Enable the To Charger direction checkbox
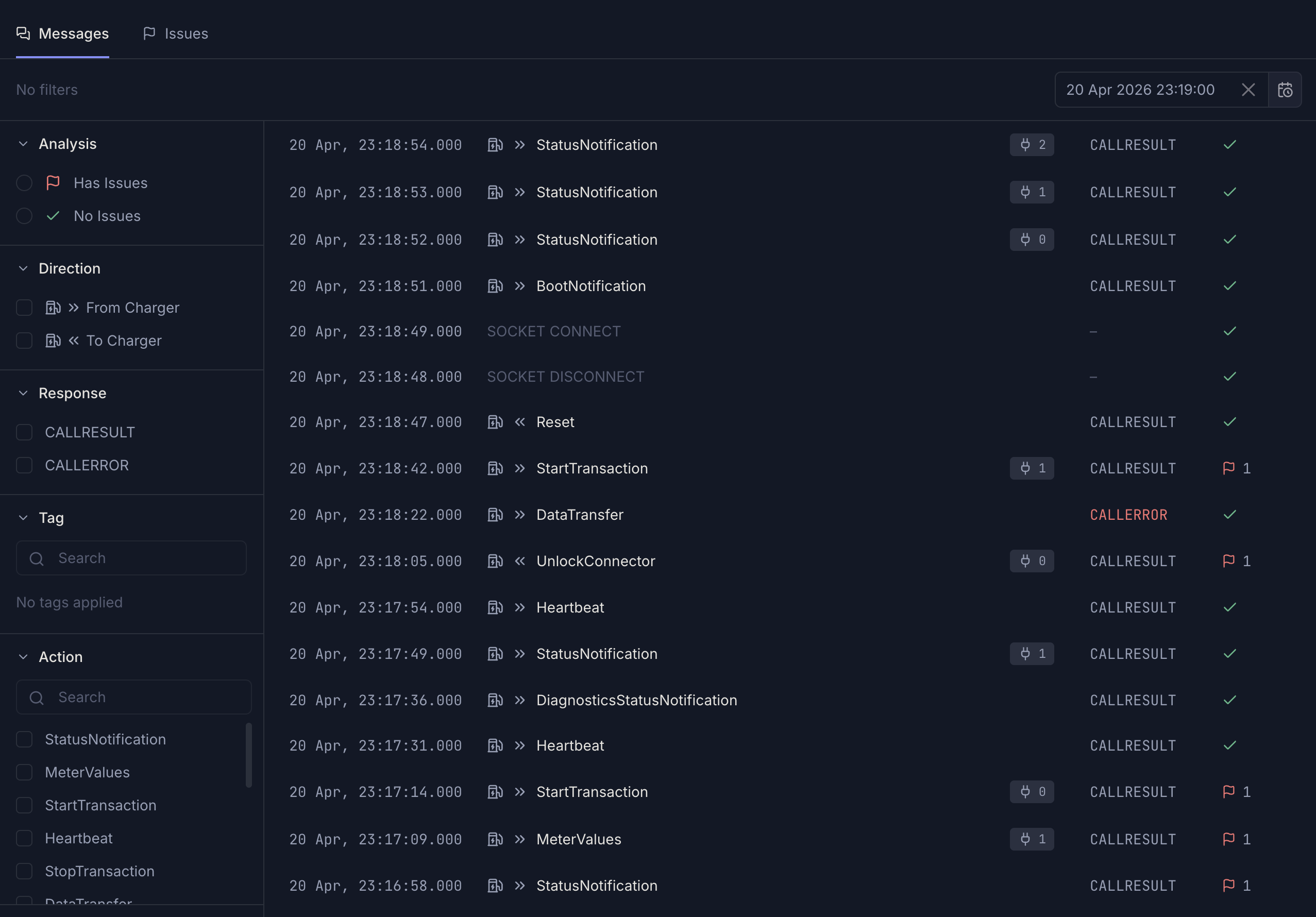The height and width of the screenshot is (917, 1316). tap(24, 341)
